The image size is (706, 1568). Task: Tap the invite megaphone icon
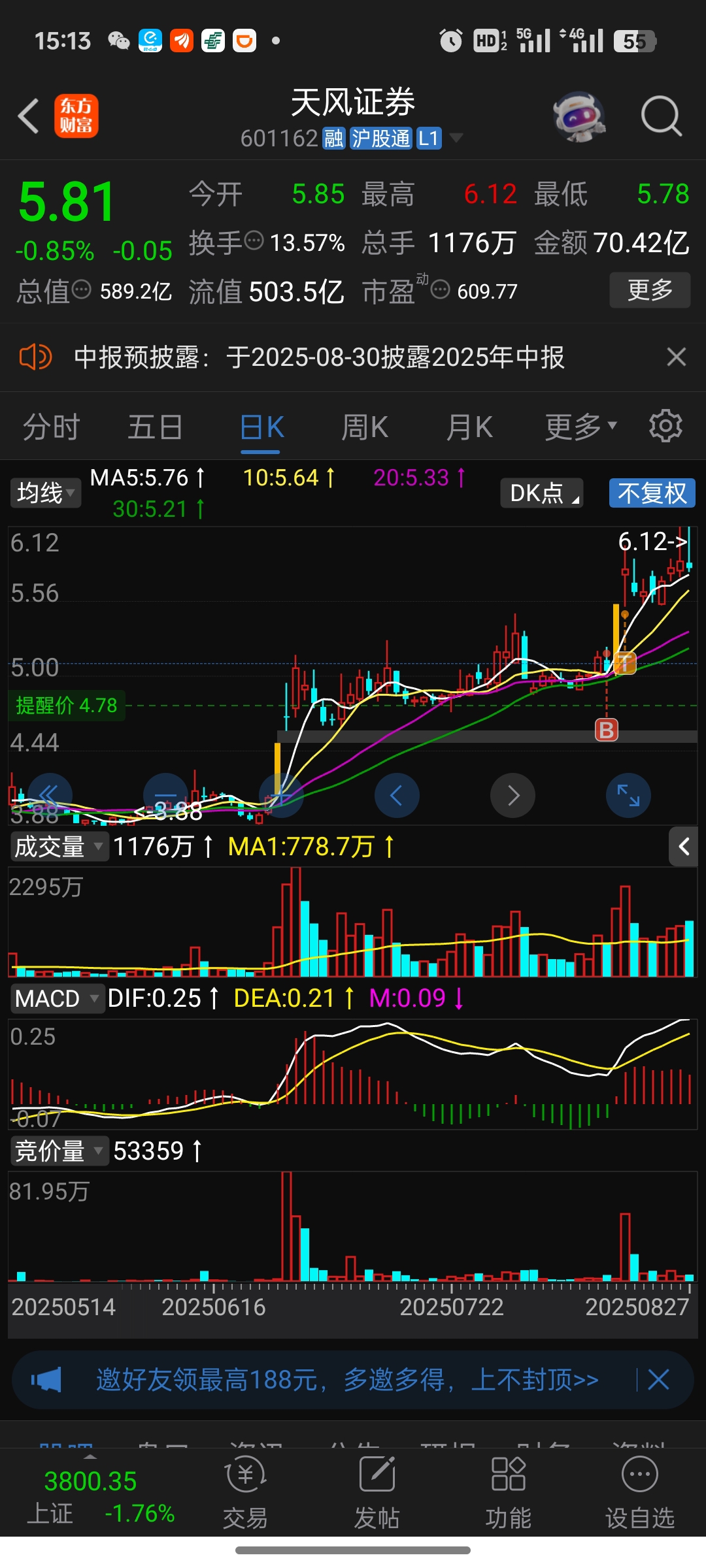[46, 1380]
